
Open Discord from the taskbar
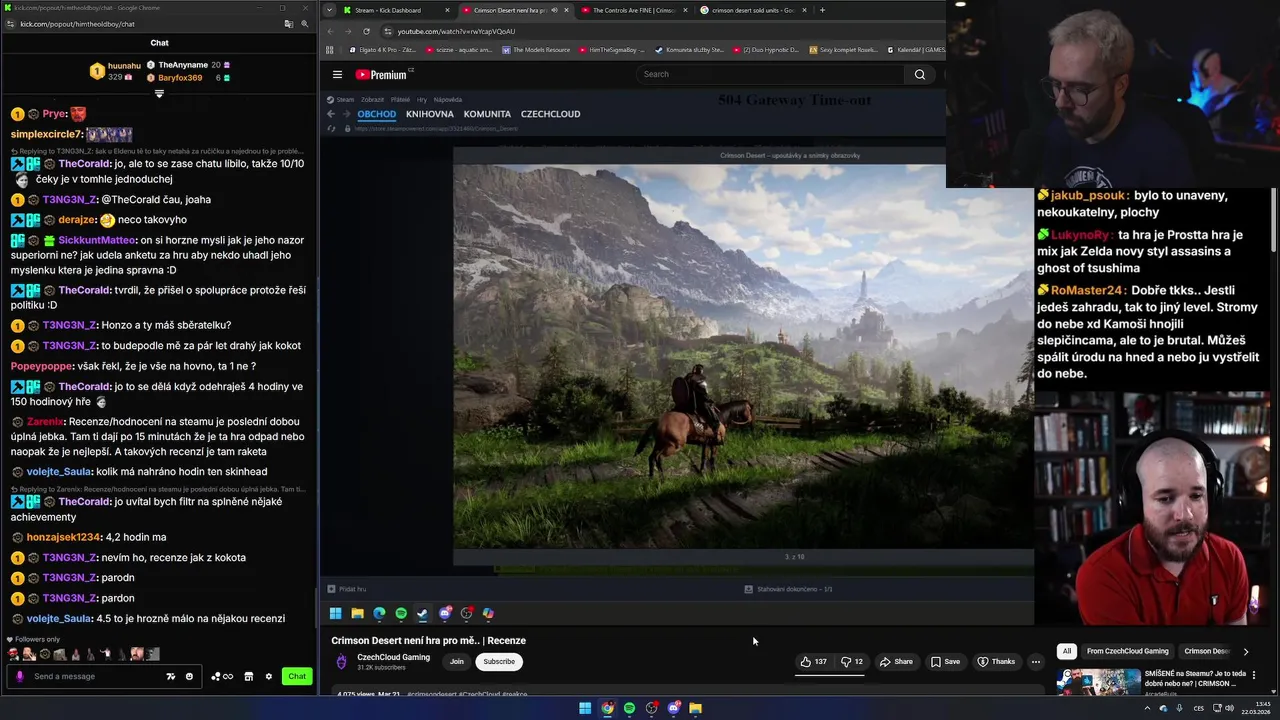tap(673, 708)
